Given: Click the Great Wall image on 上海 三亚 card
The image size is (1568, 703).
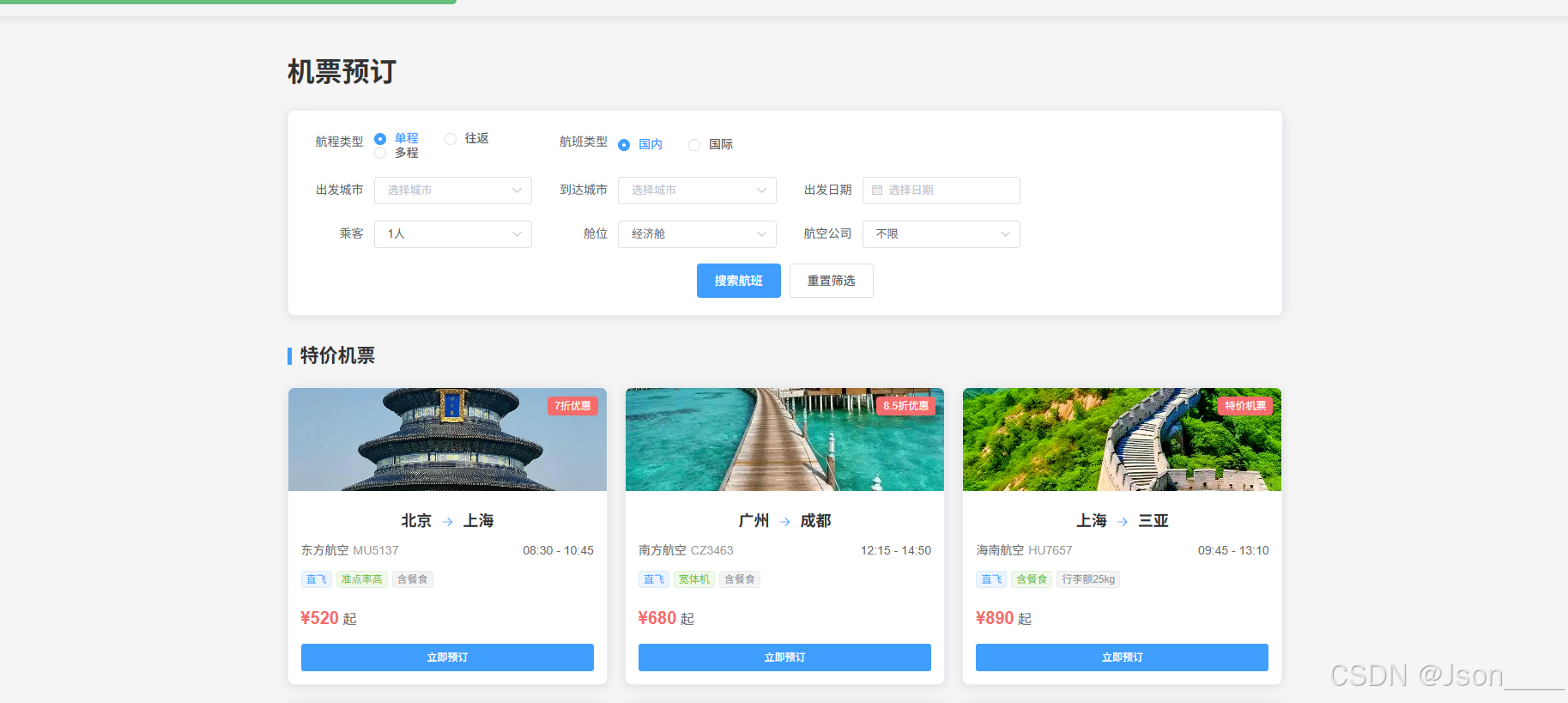Looking at the screenshot, I should pyautogui.click(x=1122, y=439).
